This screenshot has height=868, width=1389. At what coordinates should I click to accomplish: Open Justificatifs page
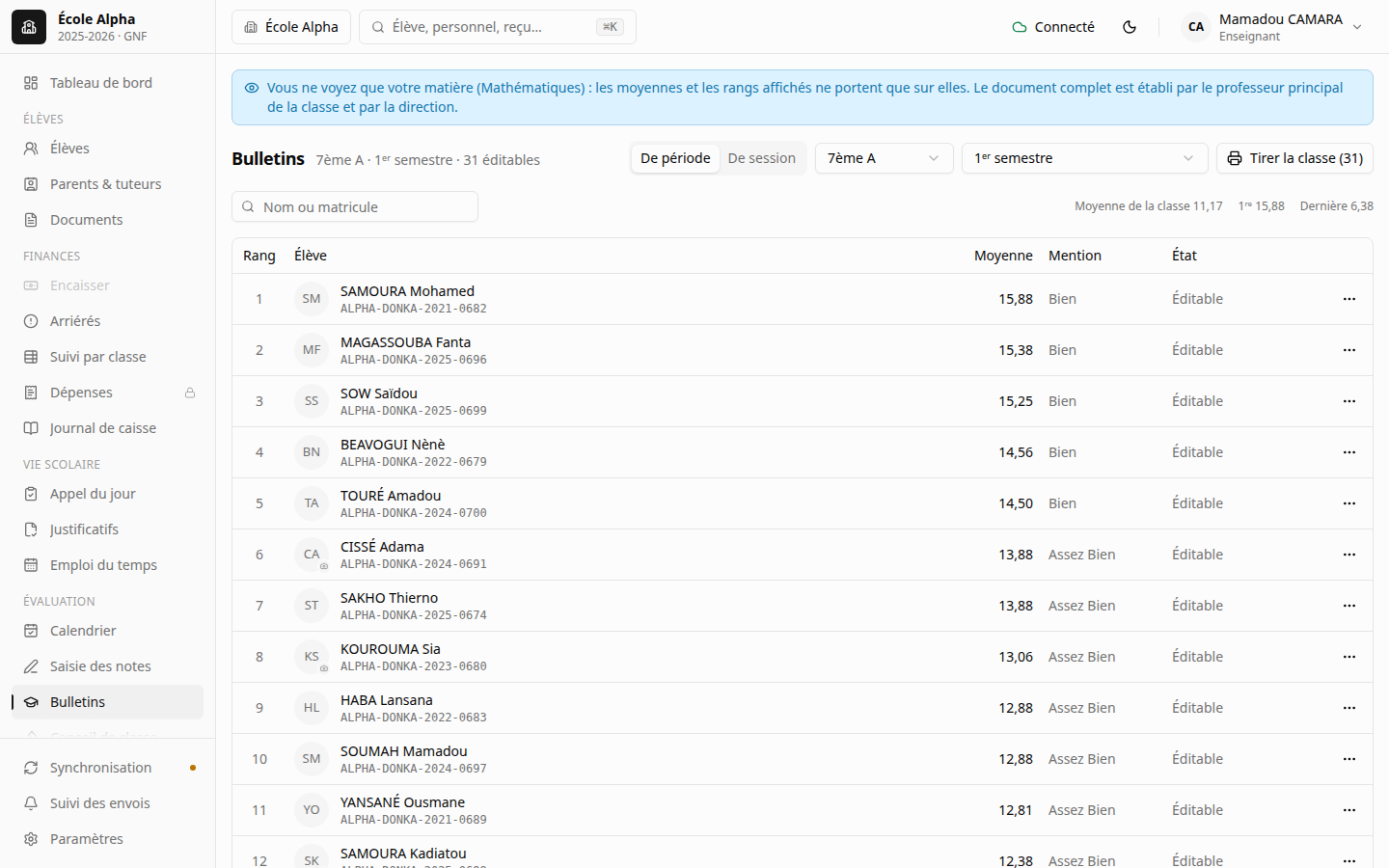coord(107,529)
